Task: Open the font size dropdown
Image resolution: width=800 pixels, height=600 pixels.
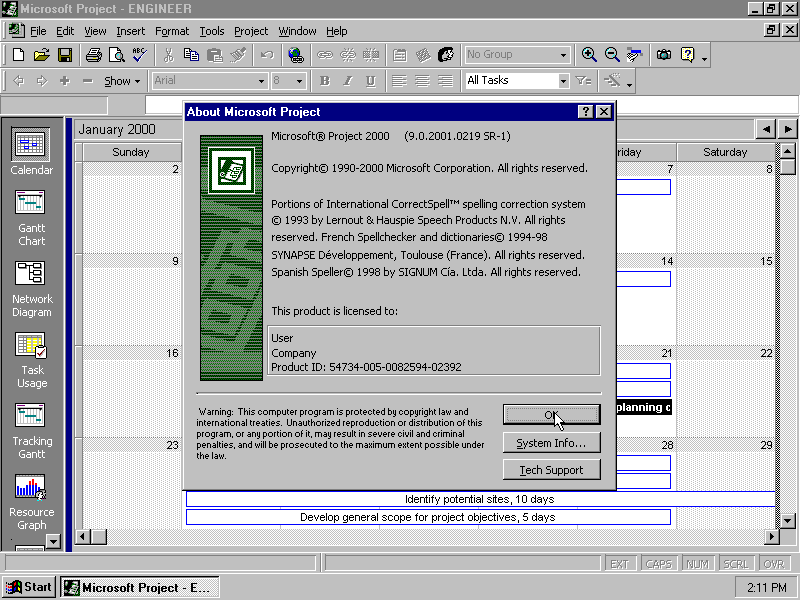Action: pos(299,81)
